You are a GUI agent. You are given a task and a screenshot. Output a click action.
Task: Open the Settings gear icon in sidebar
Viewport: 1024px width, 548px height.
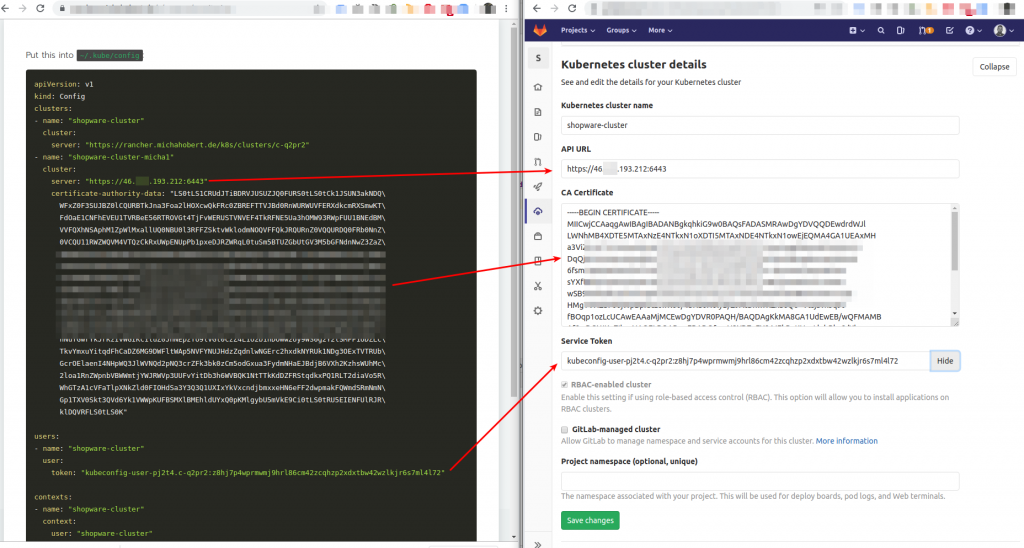pos(538,311)
